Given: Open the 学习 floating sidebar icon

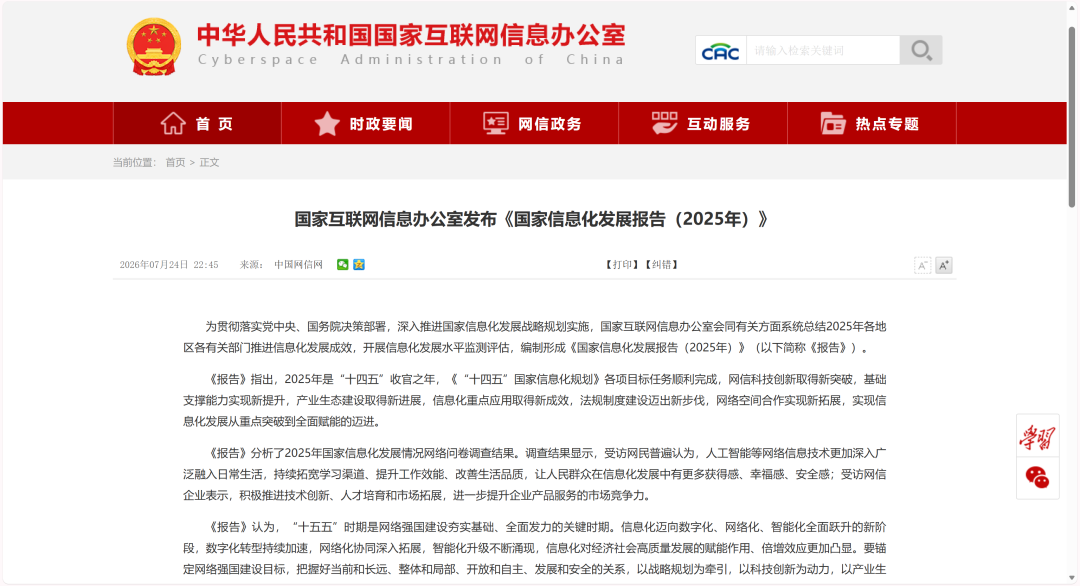Looking at the screenshot, I should click(x=1037, y=437).
